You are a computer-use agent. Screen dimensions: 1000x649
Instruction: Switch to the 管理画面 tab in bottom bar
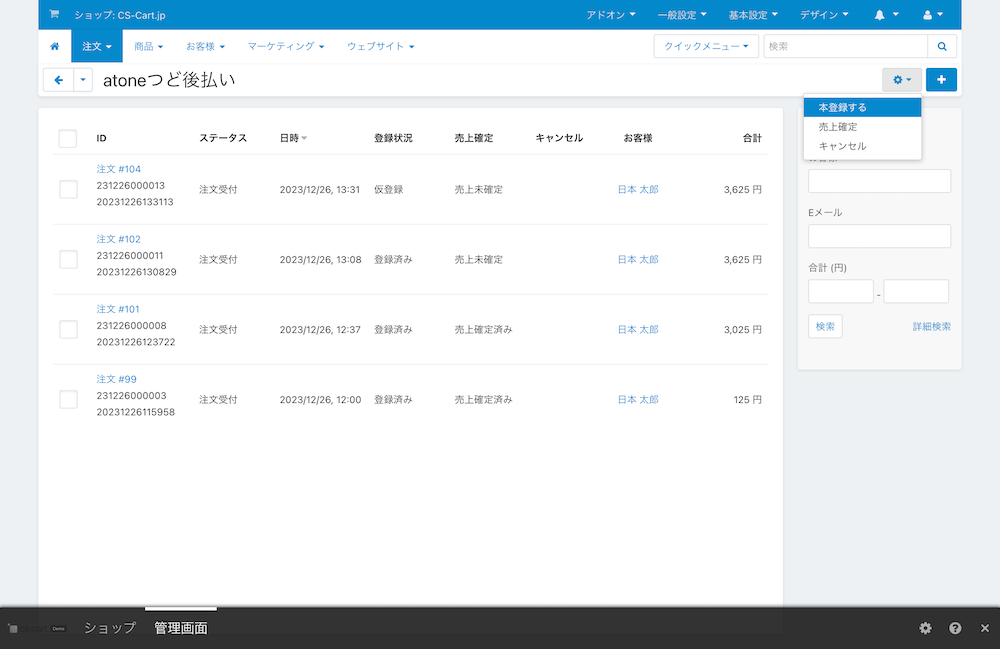click(181, 628)
